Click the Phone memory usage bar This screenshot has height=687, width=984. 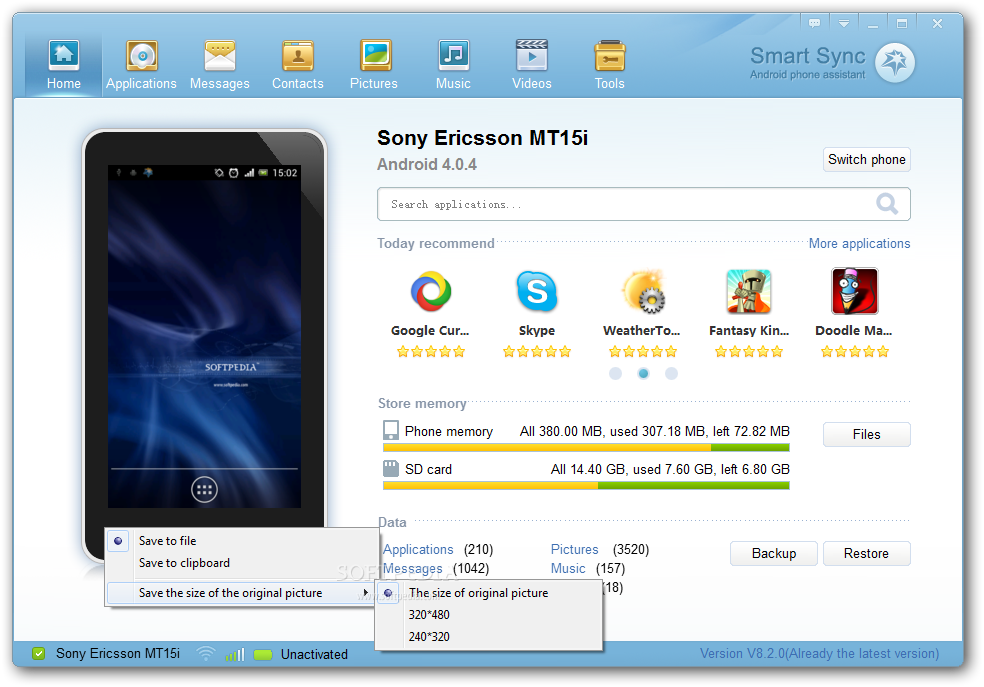tap(586, 448)
